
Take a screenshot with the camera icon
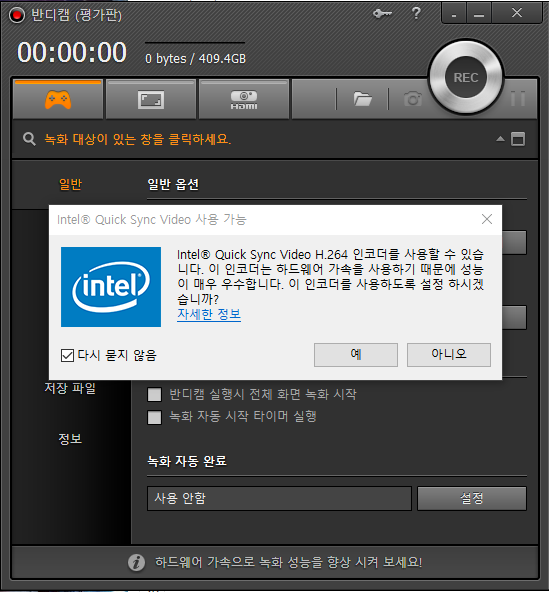pyautogui.click(x=412, y=99)
